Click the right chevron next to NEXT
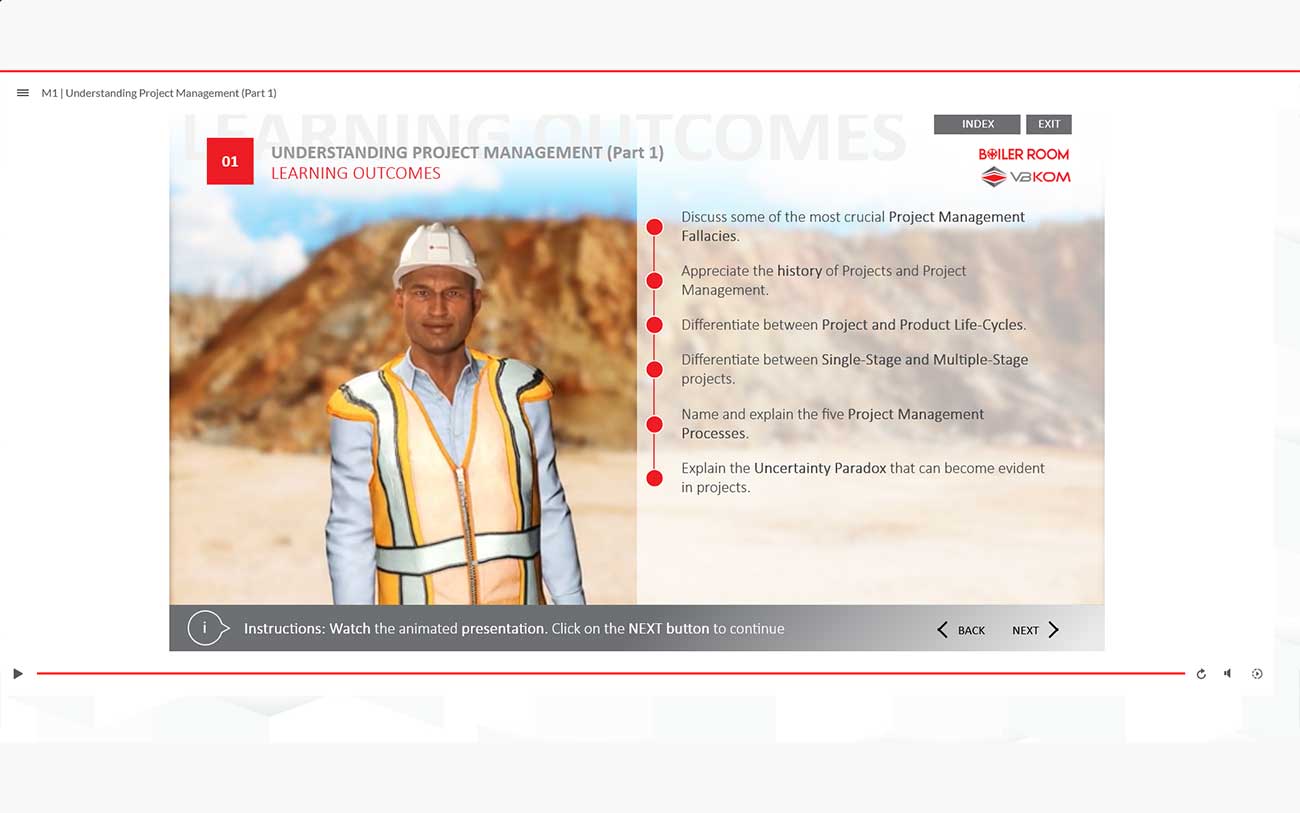 (1053, 630)
